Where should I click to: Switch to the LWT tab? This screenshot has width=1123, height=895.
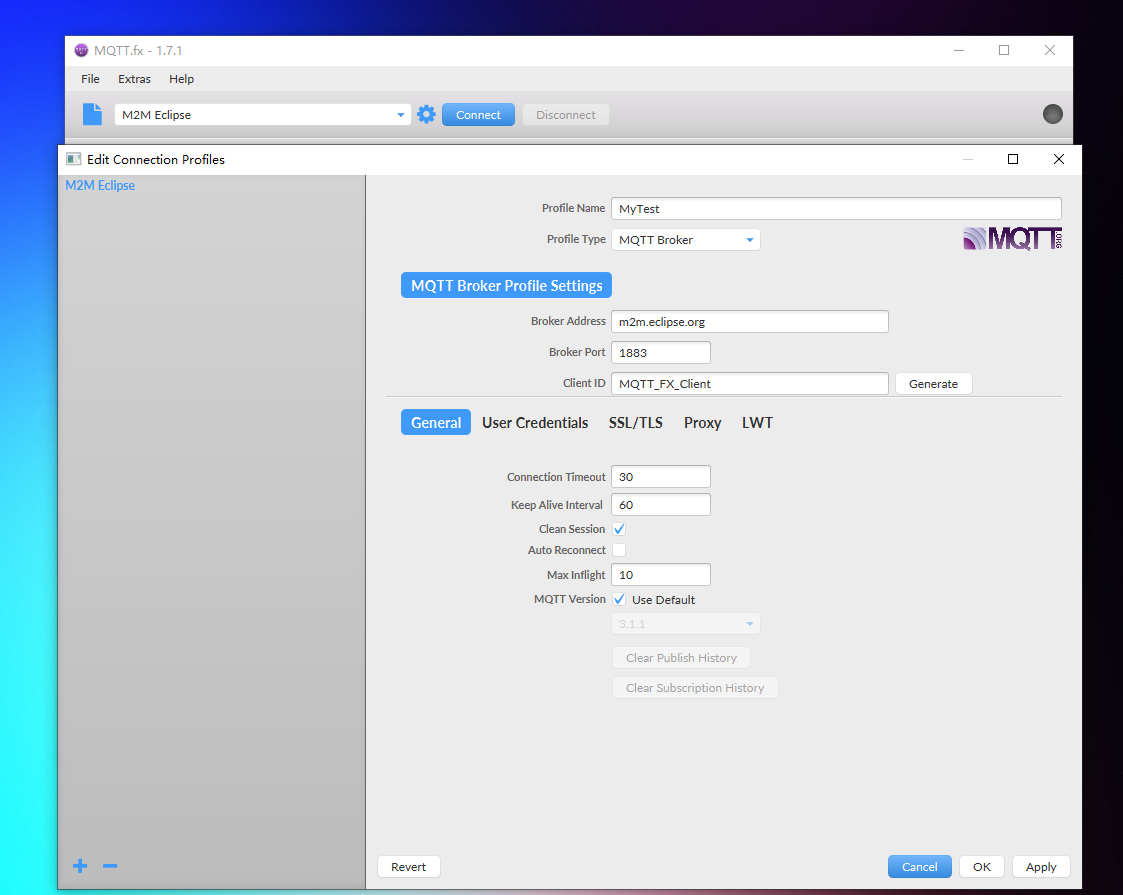[757, 422]
